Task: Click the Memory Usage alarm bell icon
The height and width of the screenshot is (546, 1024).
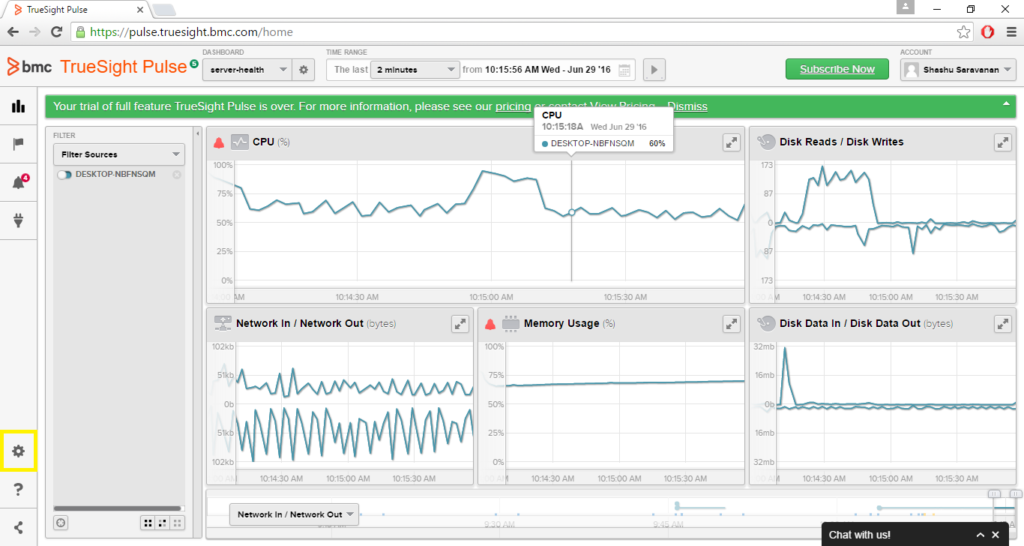Action: click(x=490, y=324)
